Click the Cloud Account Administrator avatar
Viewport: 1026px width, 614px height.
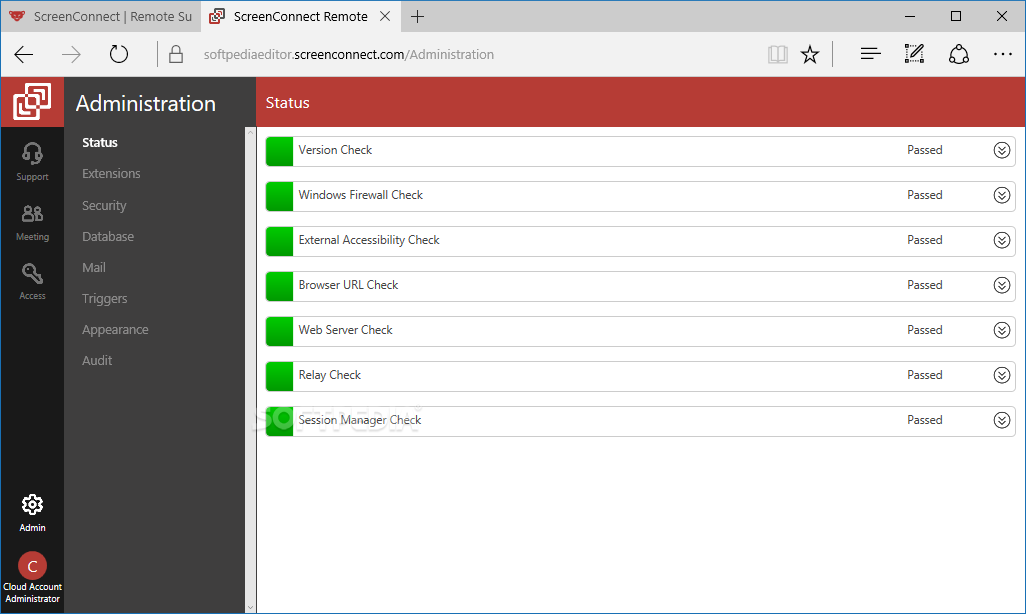[x=32, y=565]
